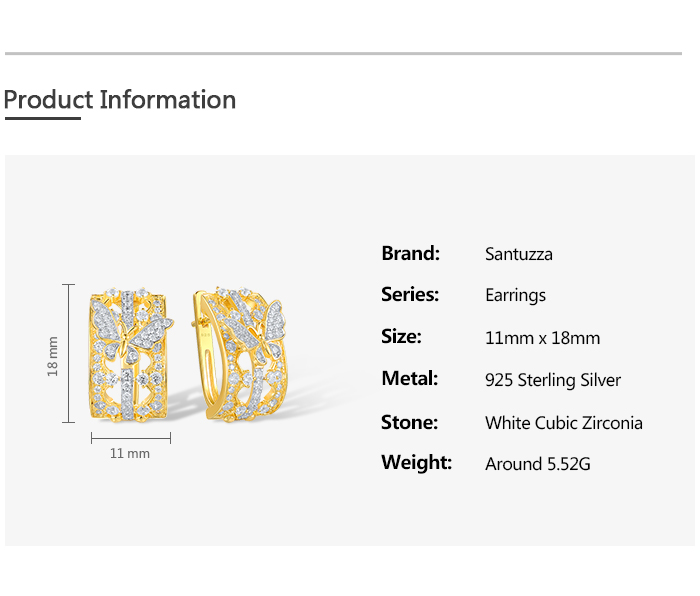Viewport: 700px width, 596px height.
Task: Click the Santuzza brand name
Action: 518,254
